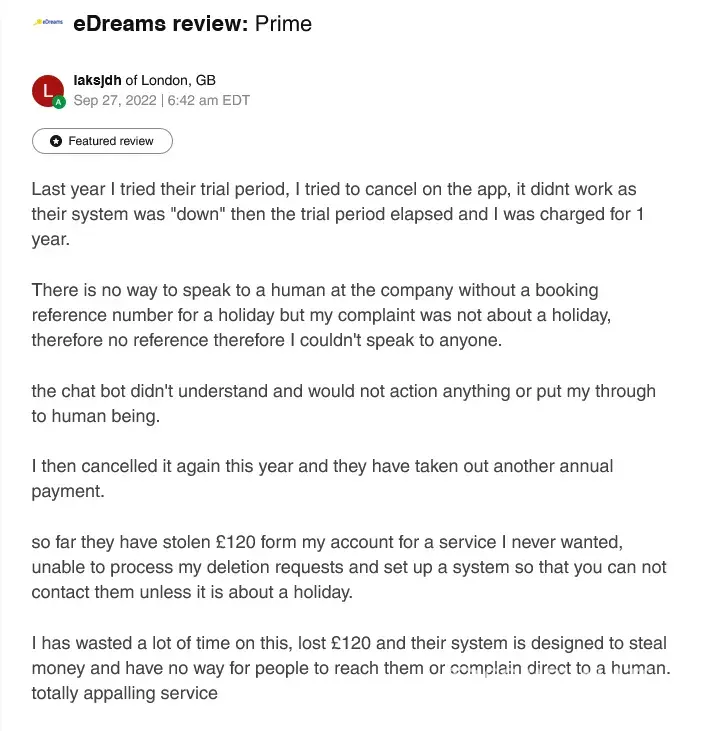Click the timestamp '6:42 am EDT'
The image size is (704, 731).
pyautogui.click(x=208, y=100)
